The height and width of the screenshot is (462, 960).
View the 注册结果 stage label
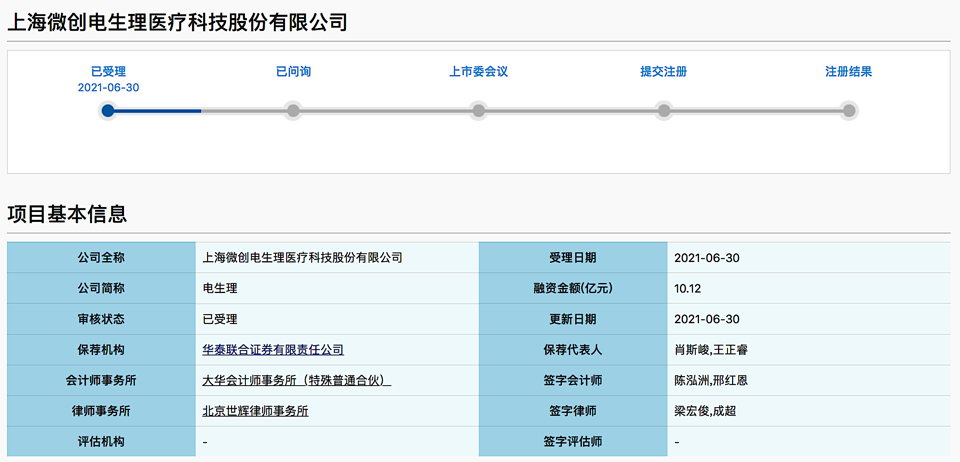(x=849, y=72)
